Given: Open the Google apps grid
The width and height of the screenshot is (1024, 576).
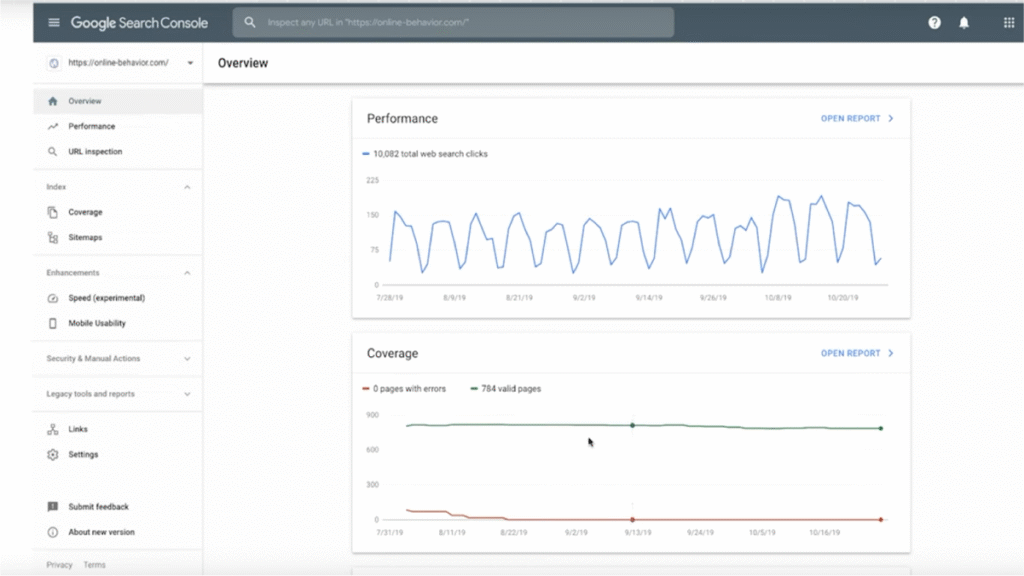Looking at the screenshot, I should point(1008,22).
